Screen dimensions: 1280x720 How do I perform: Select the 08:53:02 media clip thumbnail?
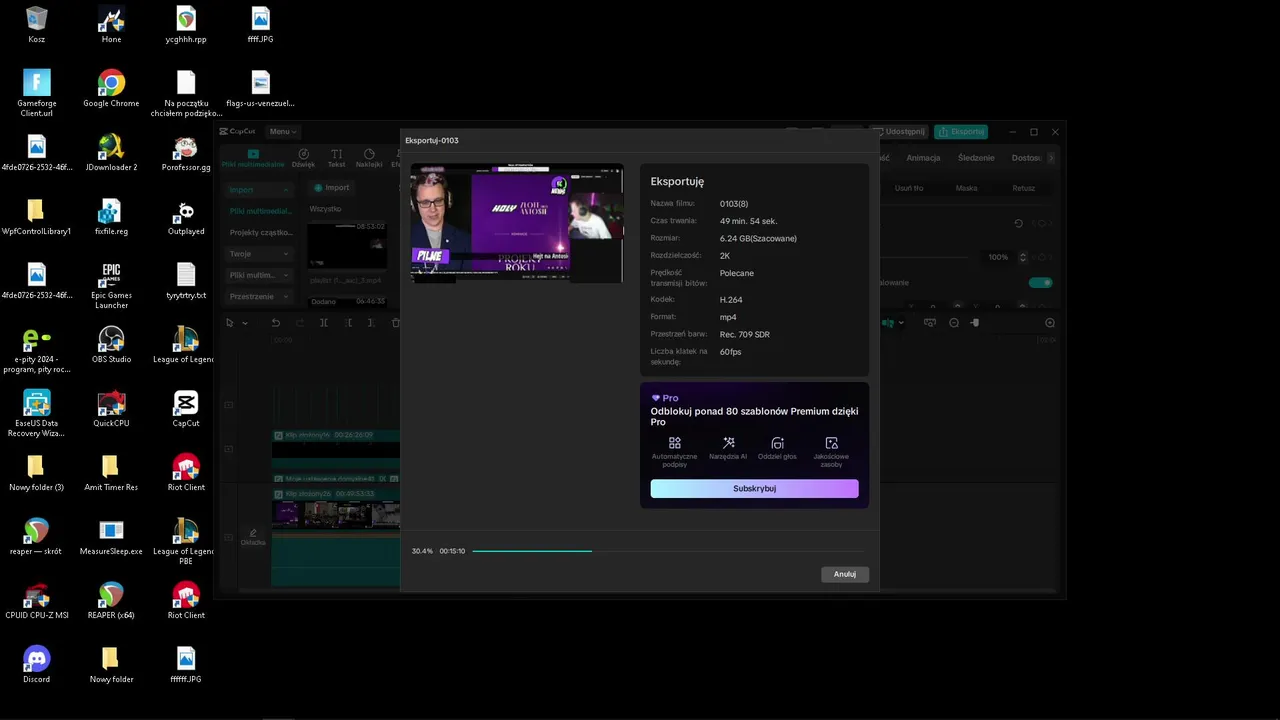click(x=346, y=246)
